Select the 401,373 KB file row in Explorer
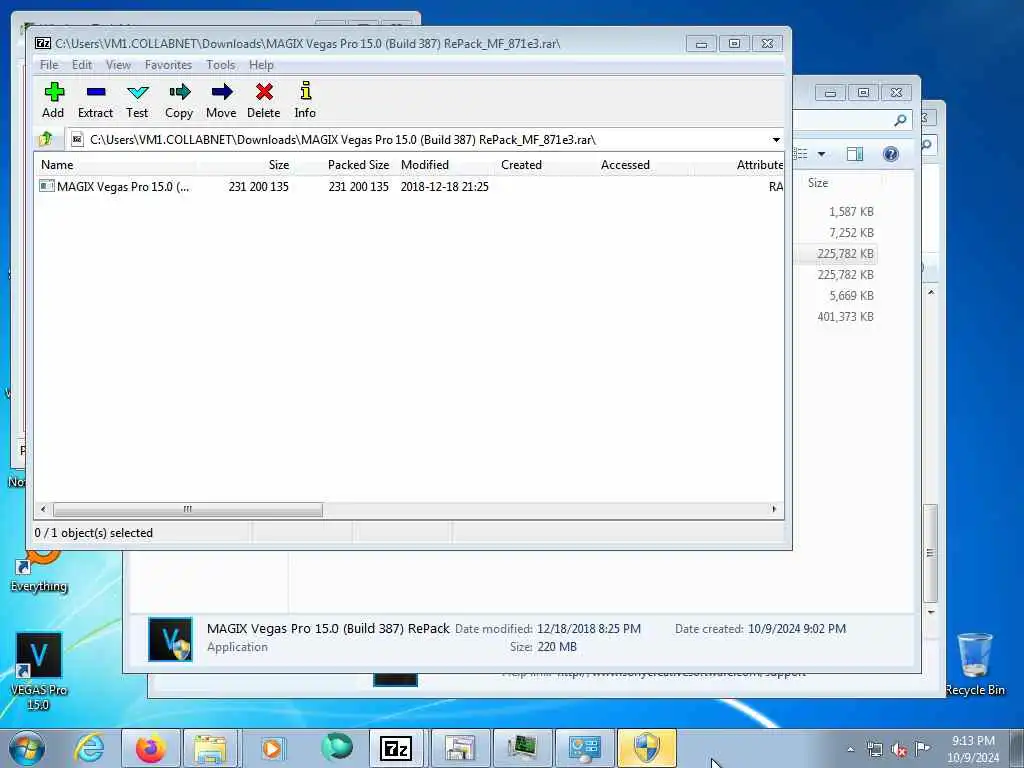This screenshot has height=768, width=1024. click(845, 316)
